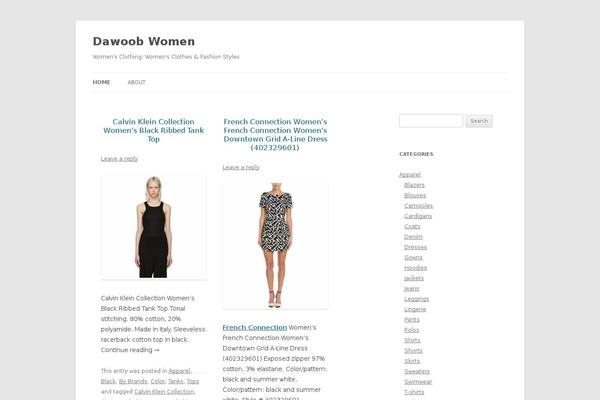Screen dimensions: 600x400
Task: Open the Calvin Klein Collection tag link
Action: point(164,392)
